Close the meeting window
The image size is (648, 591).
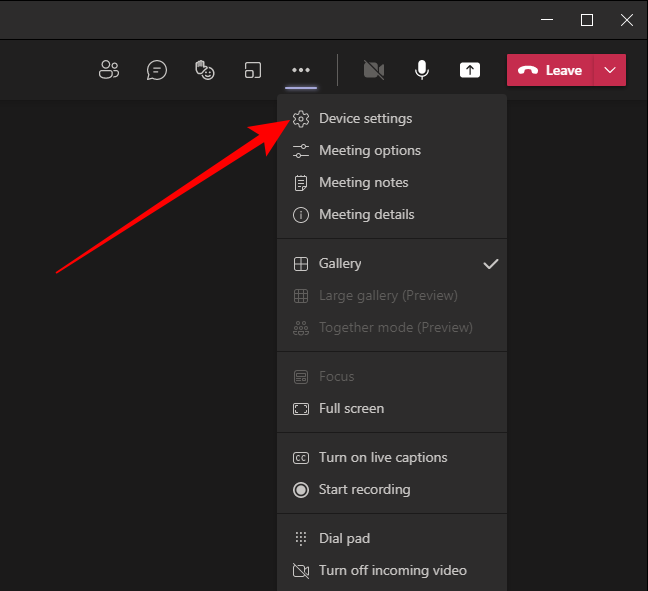(x=627, y=20)
